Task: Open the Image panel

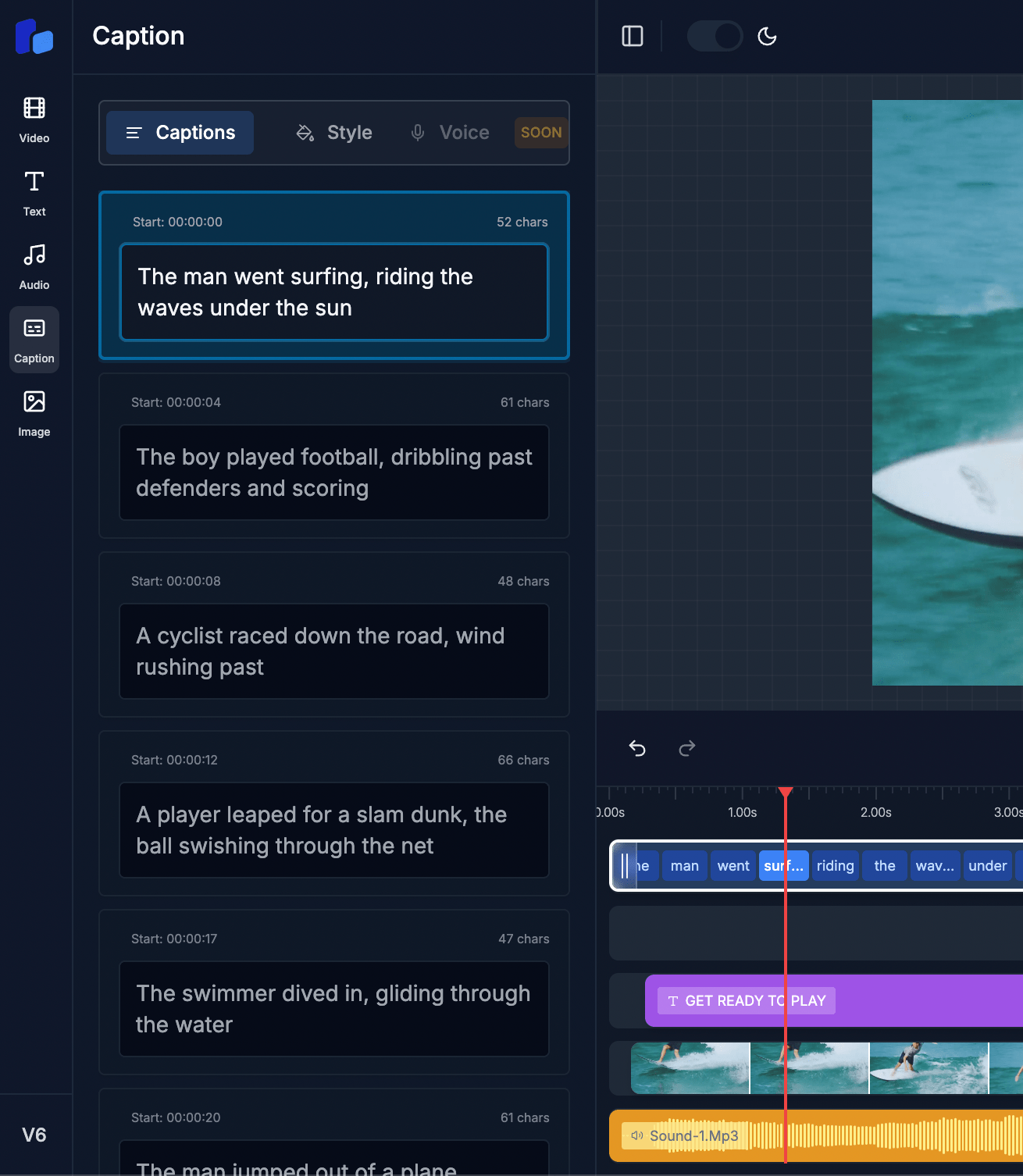Action: (x=34, y=412)
